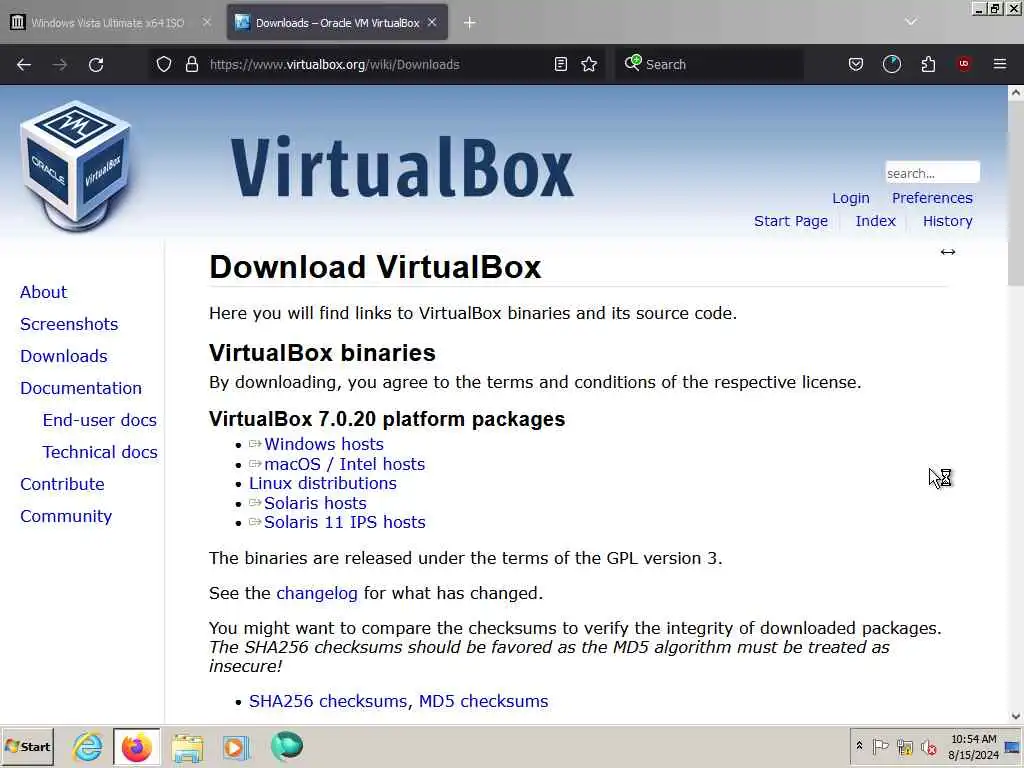Select Downloads in the sidebar
1024x768 pixels.
(x=63, y=356)
